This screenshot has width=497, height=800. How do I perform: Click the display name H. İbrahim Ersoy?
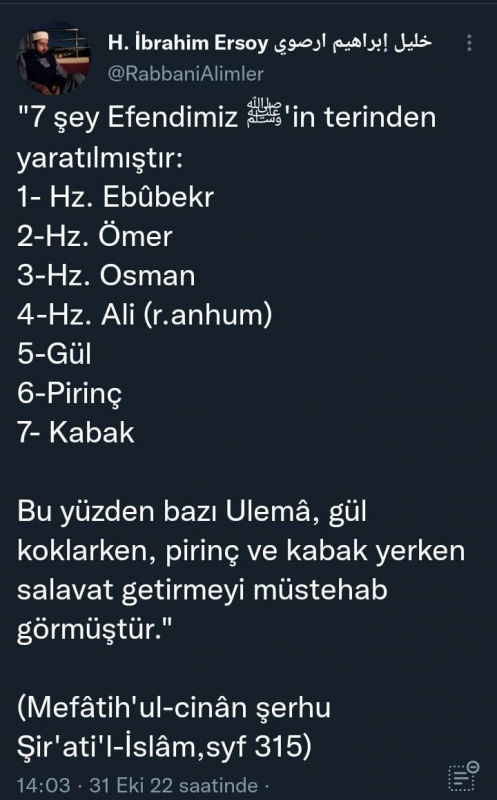(188, 43)
